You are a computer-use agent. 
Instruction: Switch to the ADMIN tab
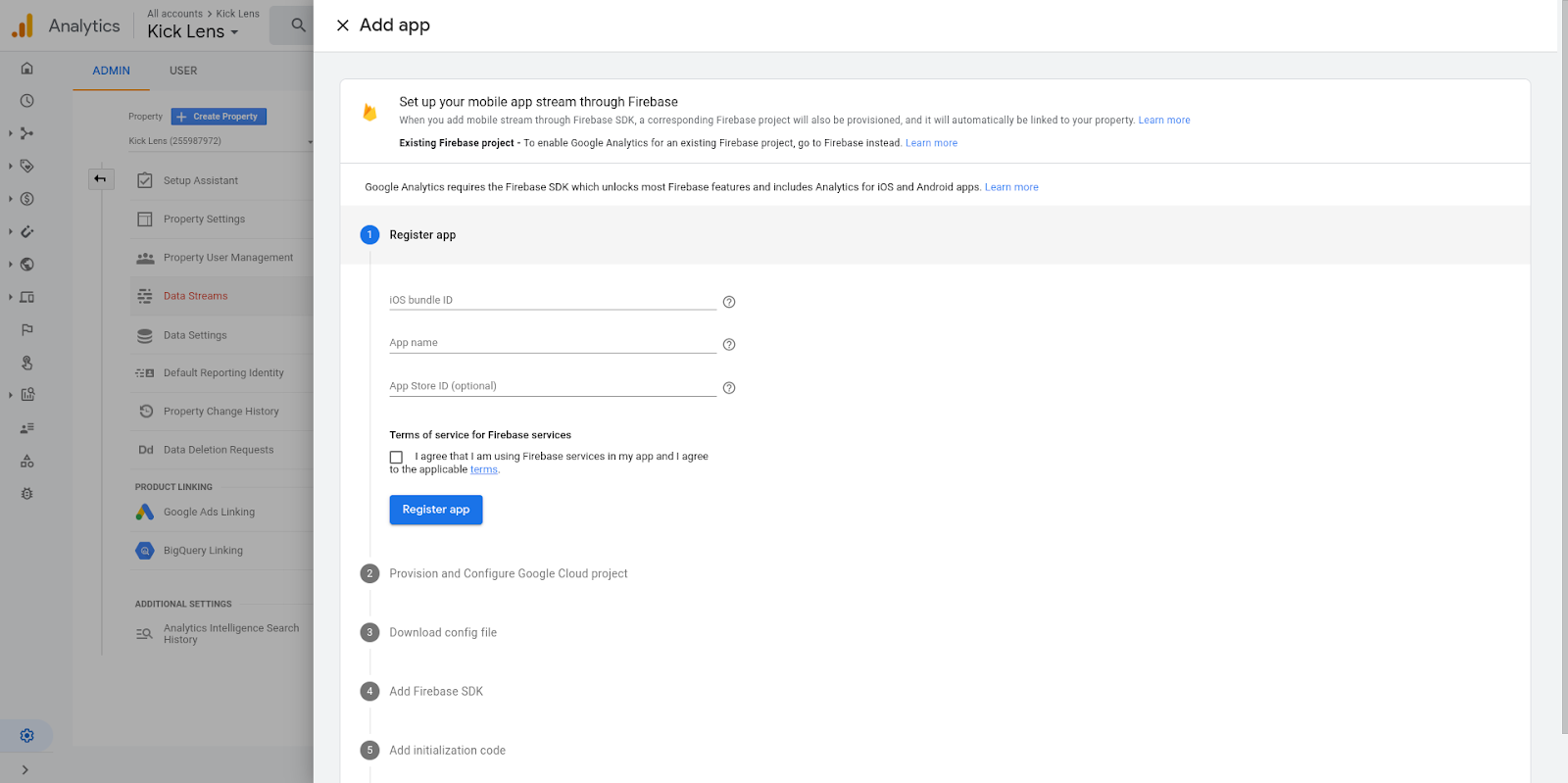pyautogui.click(x=111, y=71)
